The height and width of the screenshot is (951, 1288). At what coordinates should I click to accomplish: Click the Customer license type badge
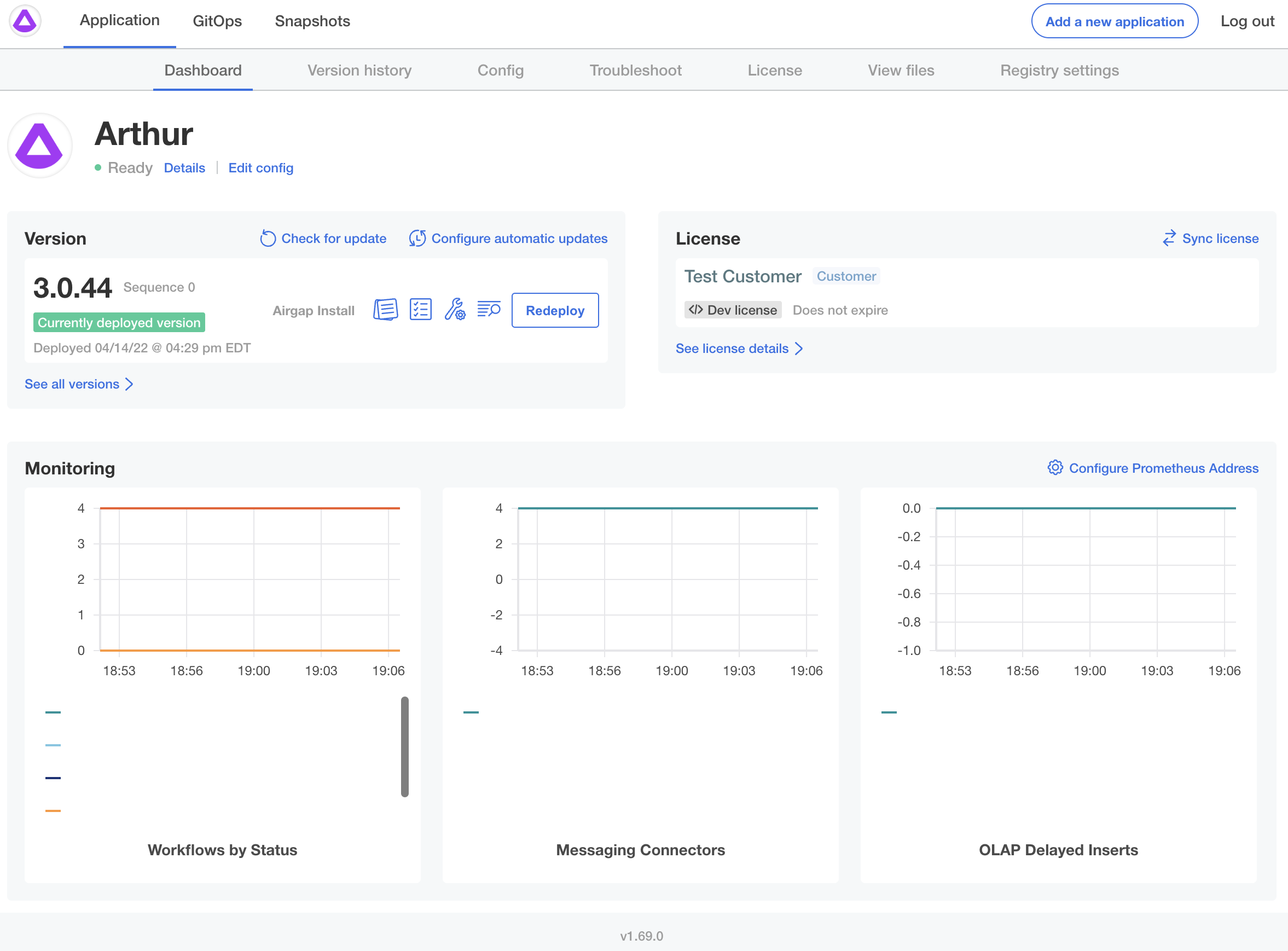846,276
